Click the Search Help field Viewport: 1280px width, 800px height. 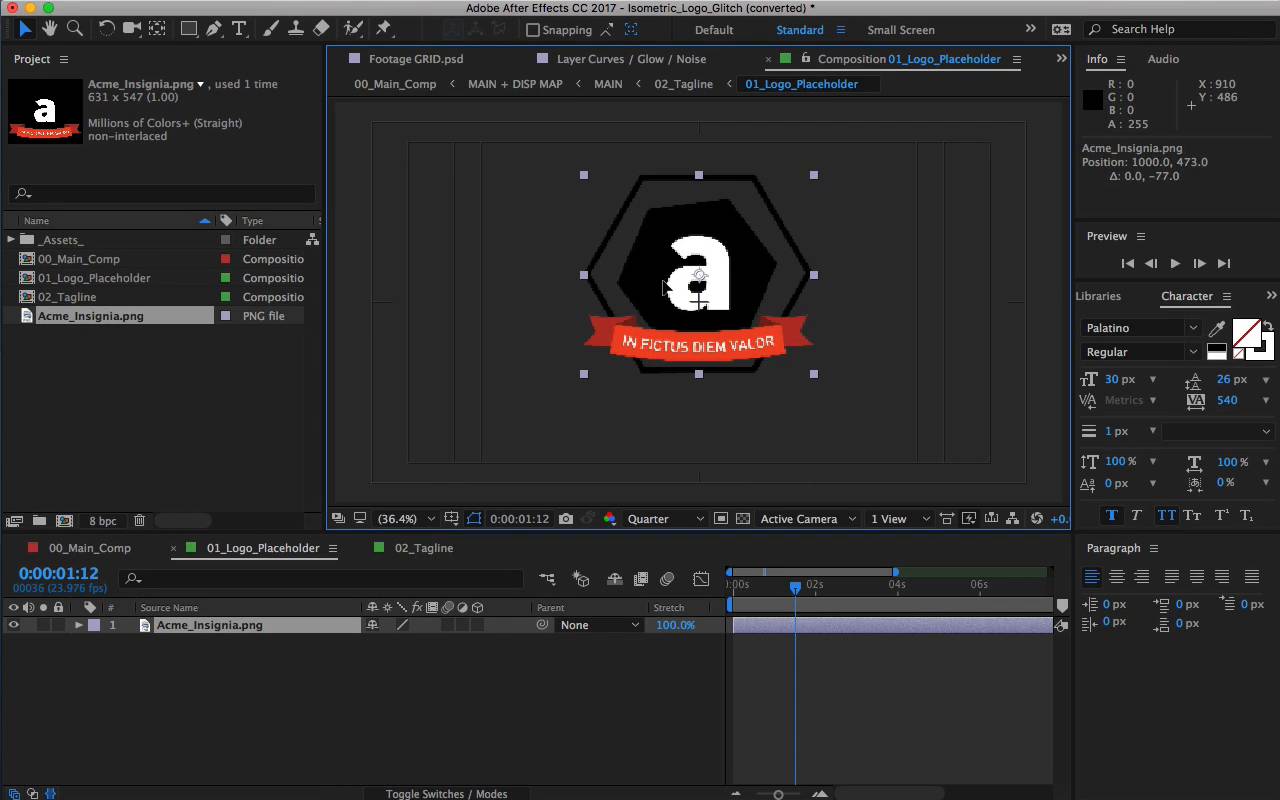tap(1181, 30)
